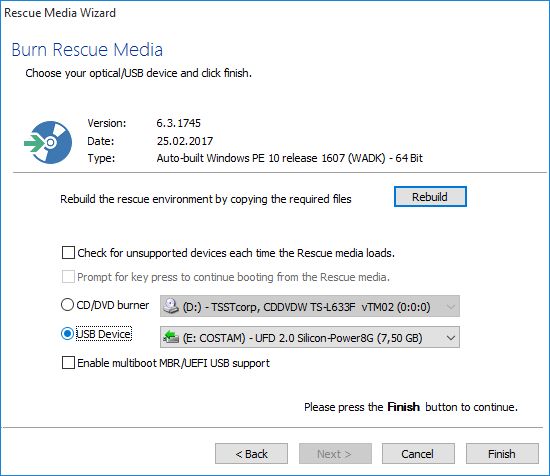Screen dimensions: 550x476
Task: Click the Auto-built Windows PE type text
Action: pyautogui.click(x=289, y=158)
